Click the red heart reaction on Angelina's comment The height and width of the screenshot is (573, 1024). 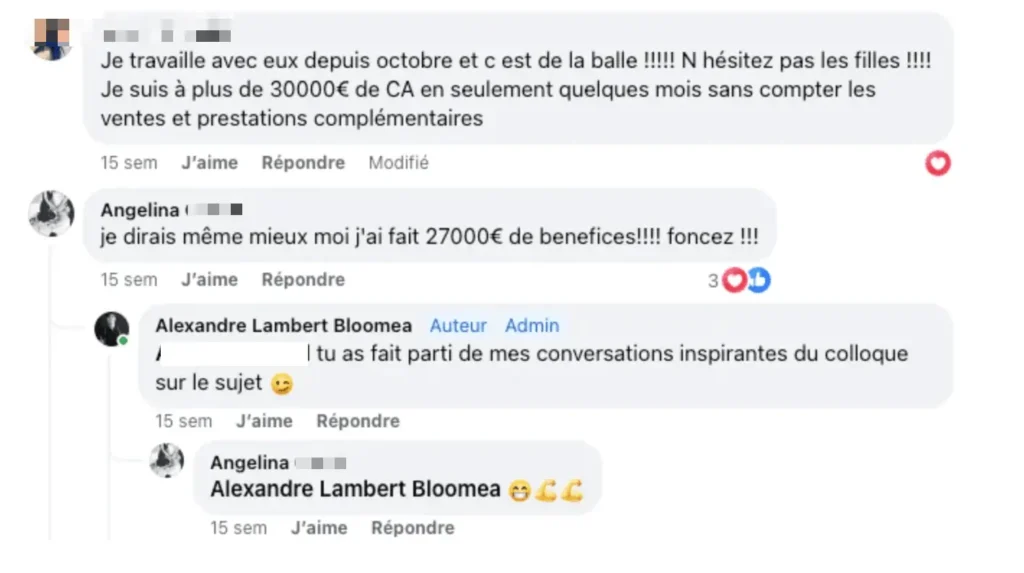click(734, 281)
